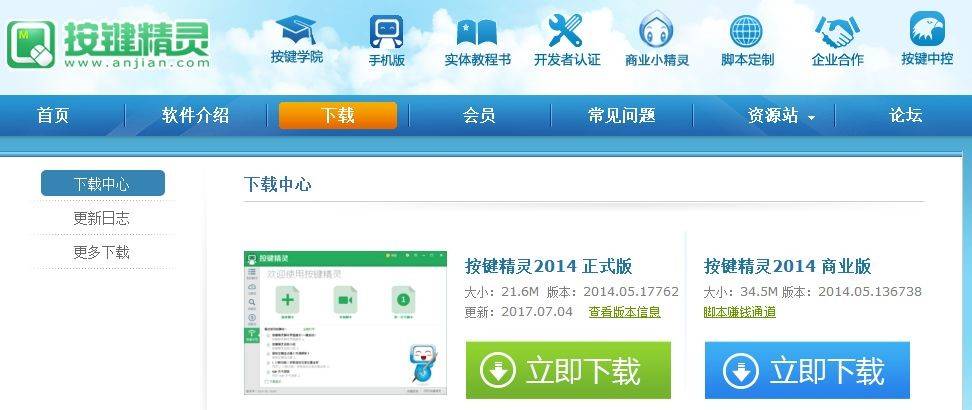Open 更新日志 in the sidebar
Image resolution: width=972 pixels, height=410 pixels.
(x=101, y=218)
